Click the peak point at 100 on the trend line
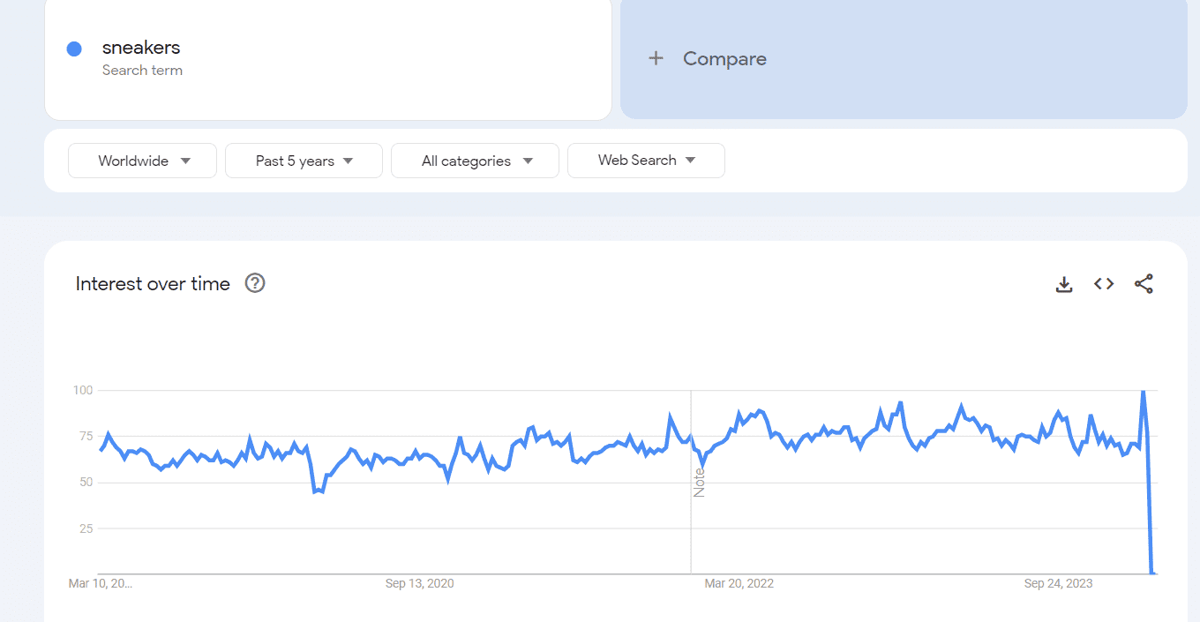This screenshot has height=622, width=1200. click(x=1143, y=391)
